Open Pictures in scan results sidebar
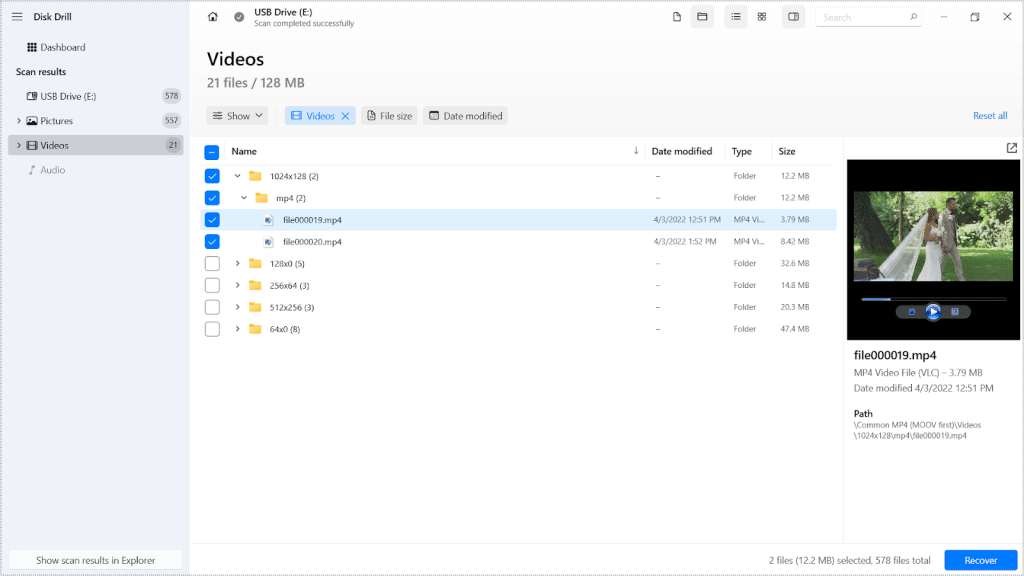Viewport: 1024px width, 576px height. click(56, 121)
